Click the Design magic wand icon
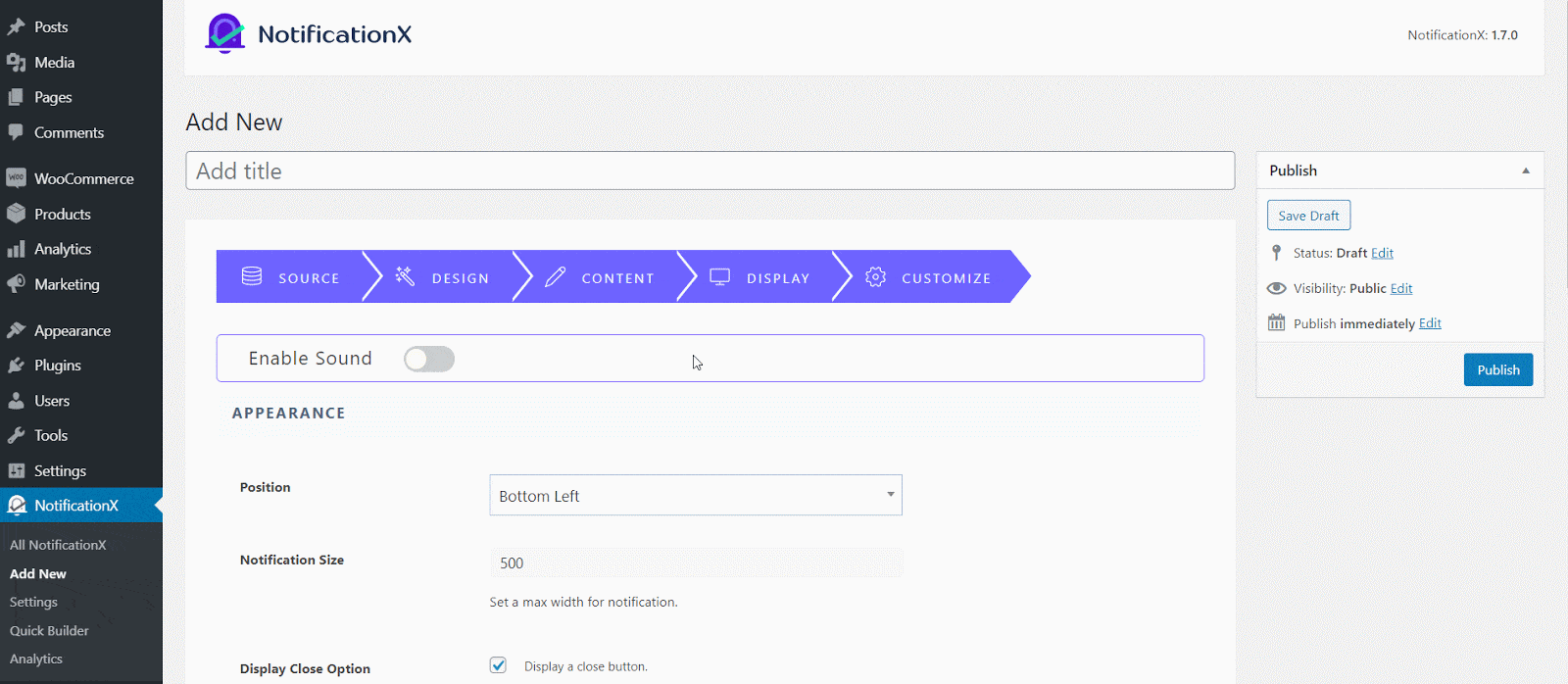1568x684 pixels. coord(405,276)
